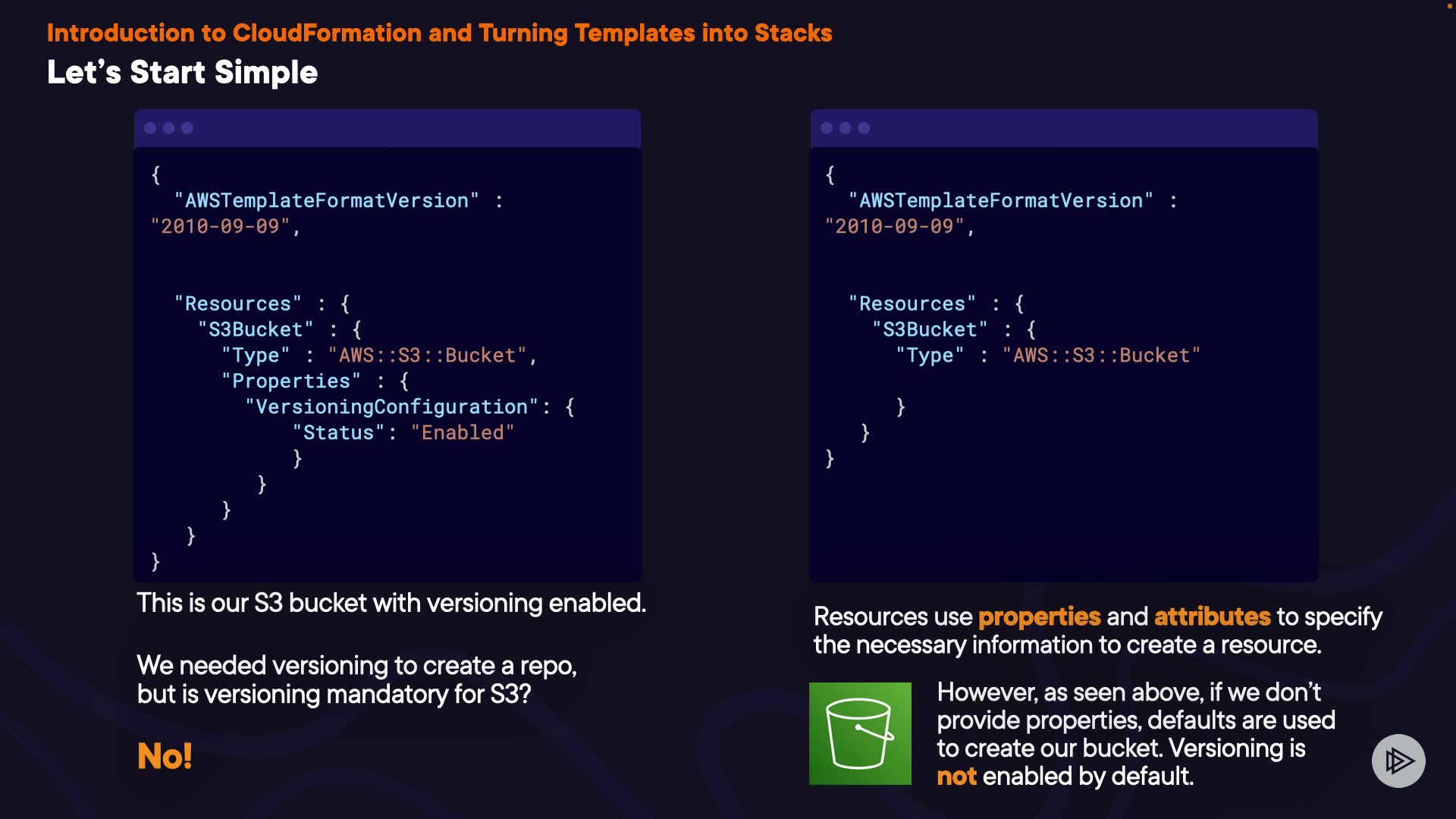This screenshot has height=819, width=1456.
Task: Click the green S3 bucket icon
Action: click(860, 733)
